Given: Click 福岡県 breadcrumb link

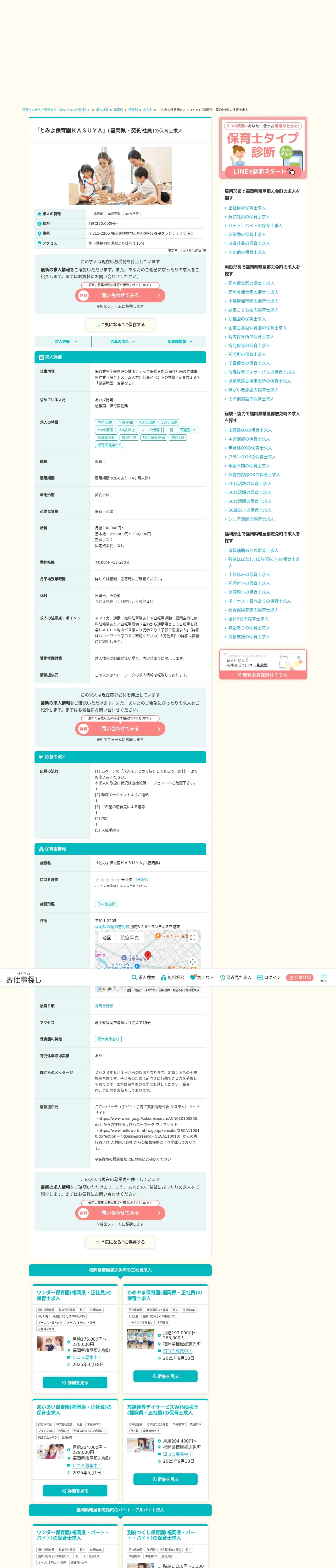Looking at the screenshot, I should (x=118, y=110).
